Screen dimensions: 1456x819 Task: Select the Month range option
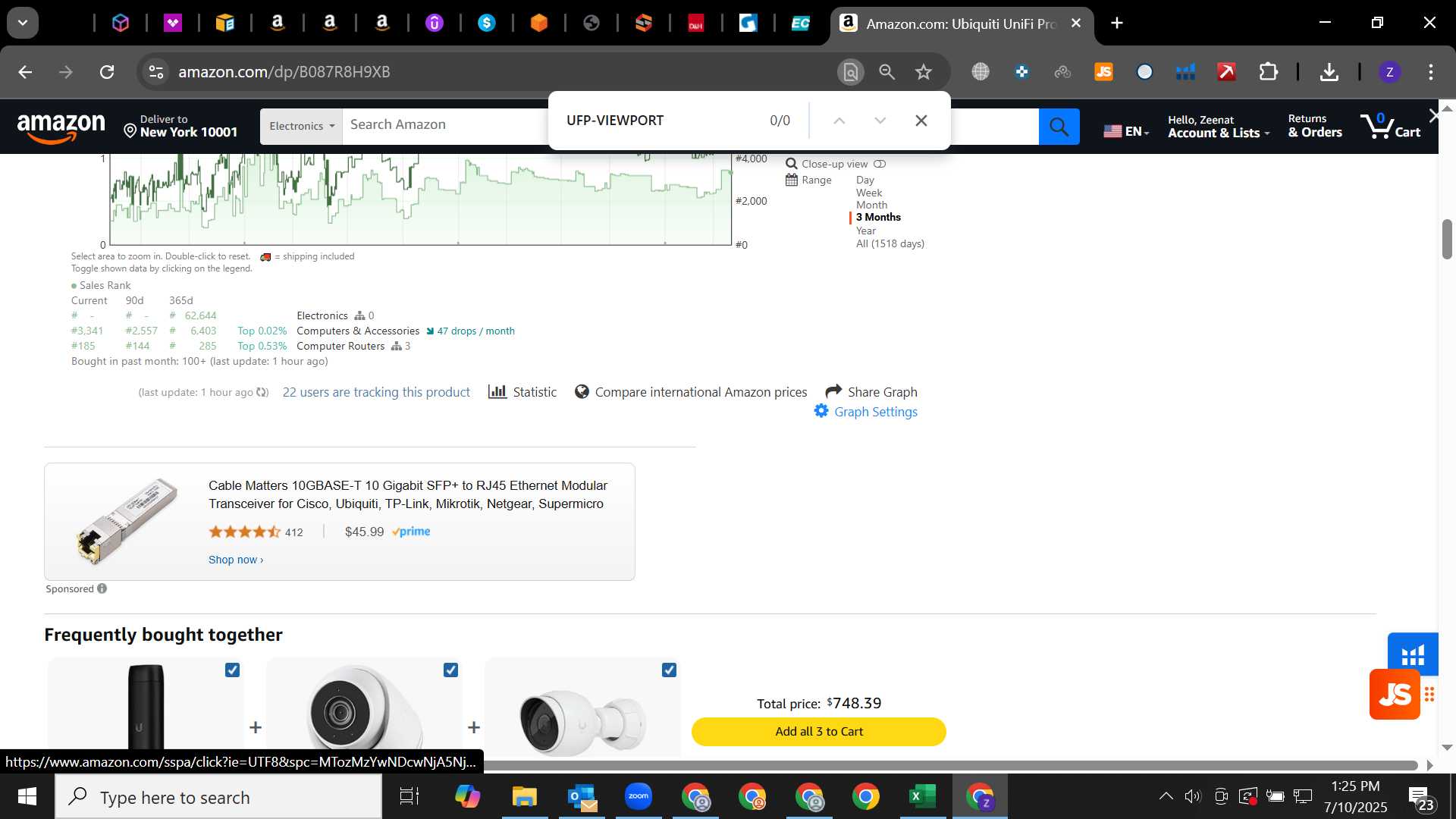[871, 205]
